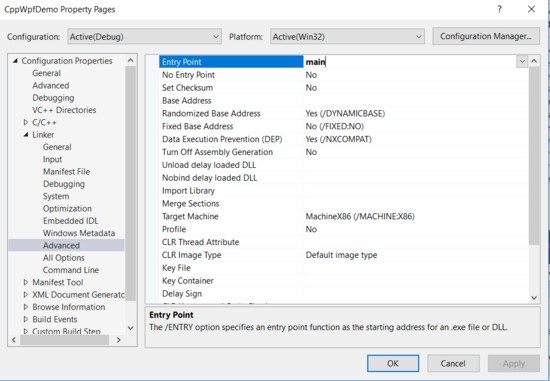Expand the C/C++ tree node
Viewport: 550px width, 381px height.
(x=26, y=122)
